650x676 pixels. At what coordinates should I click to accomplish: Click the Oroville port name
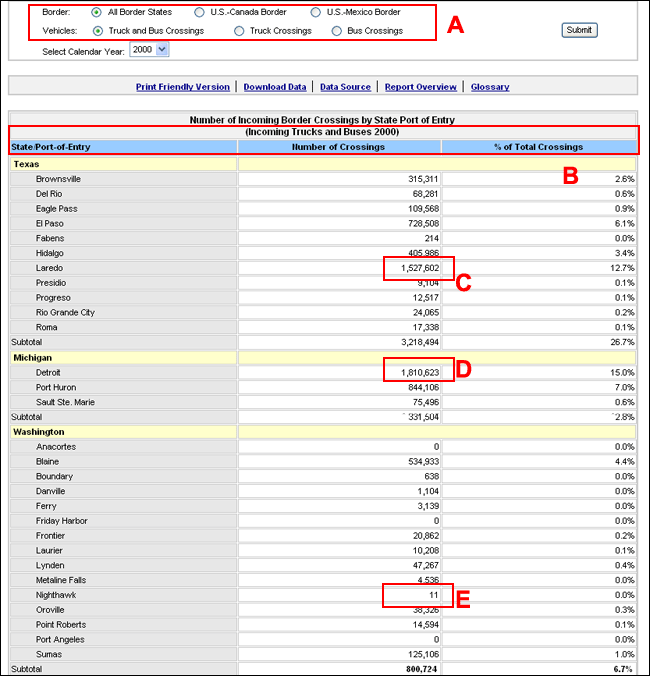pos(50,610)
